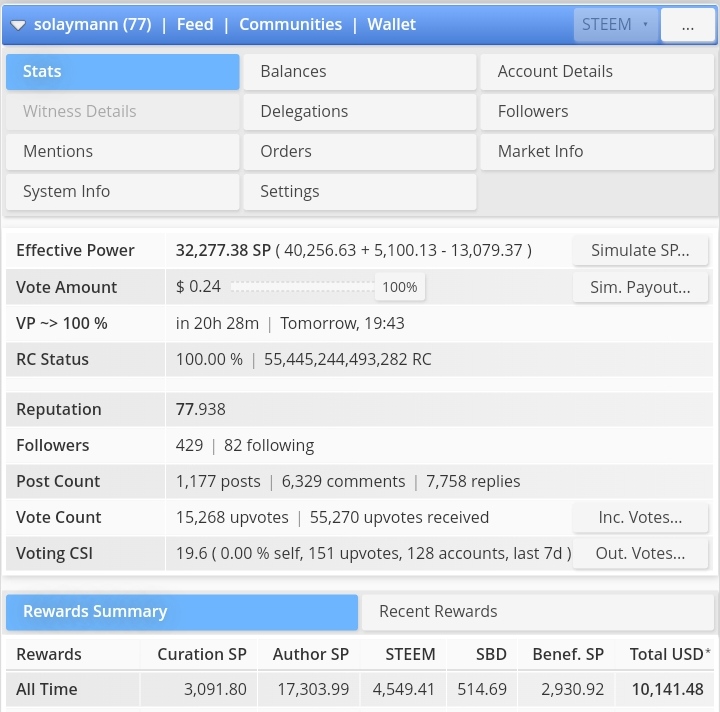The width and height of the screenshot is (720, 712).
Task: Open the Delegations tab
Action: point(360,112)
